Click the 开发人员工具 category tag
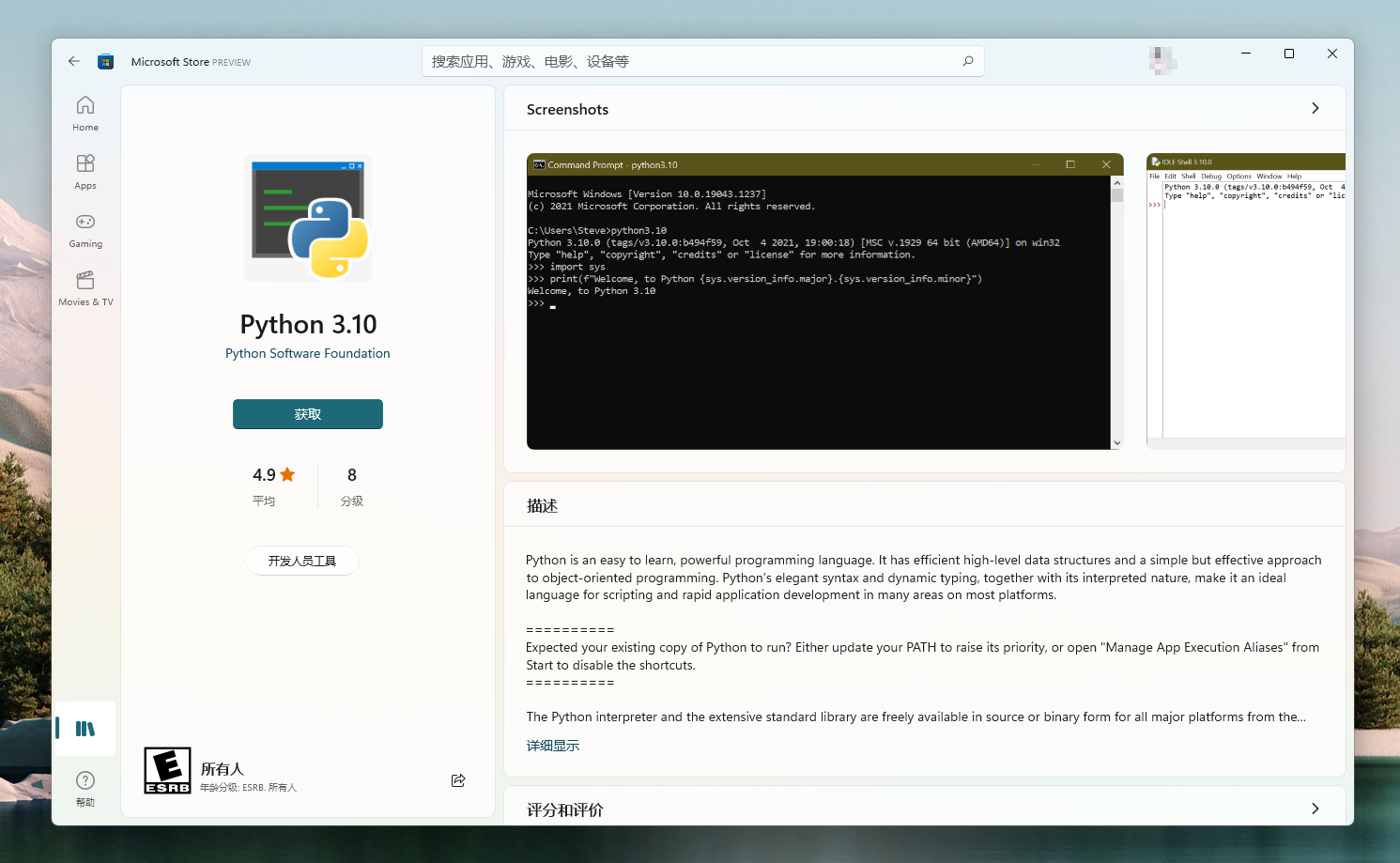The width and height of the screenshot is (1400, 863). [x=302, y=561]
